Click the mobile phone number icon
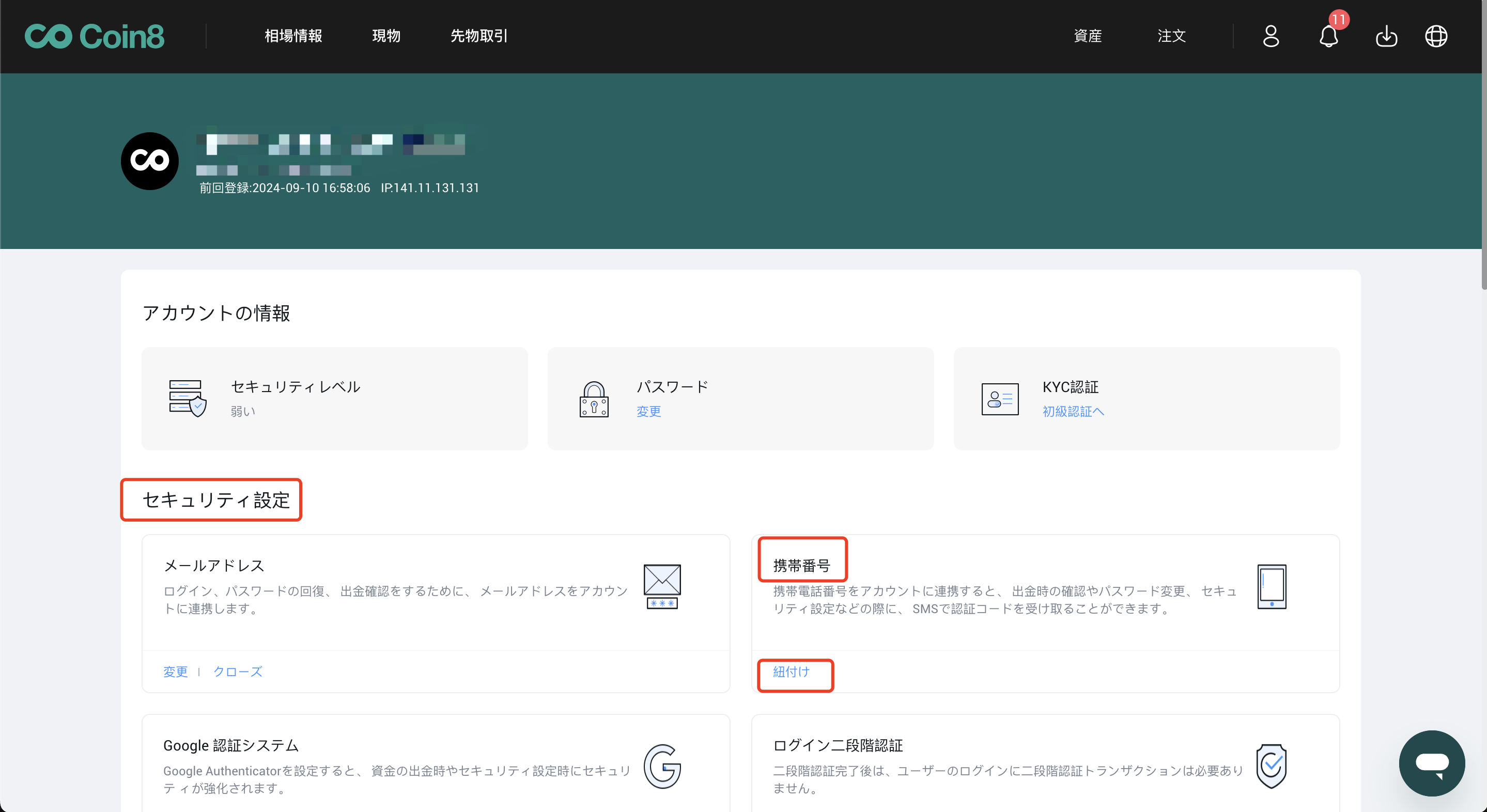Image resolution: width=1487 pixels, height=812 pixels. (x=1271, y=586)
